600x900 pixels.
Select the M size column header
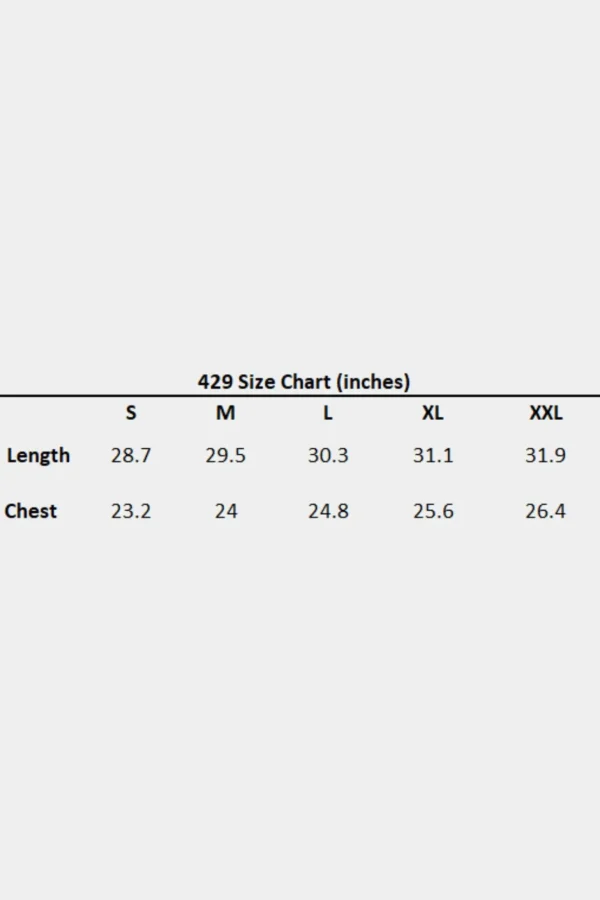pyautogui.click(x=226, y=413)
